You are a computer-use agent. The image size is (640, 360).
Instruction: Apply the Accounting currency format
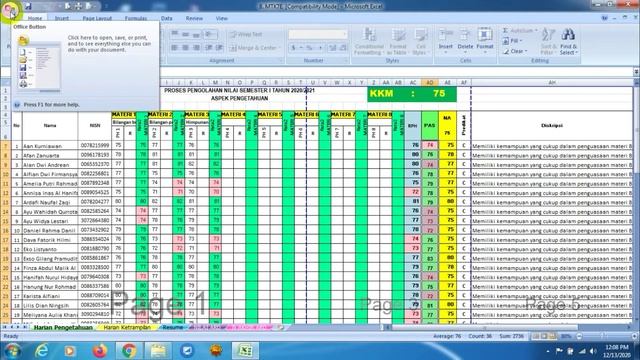[x=293, y=48]
